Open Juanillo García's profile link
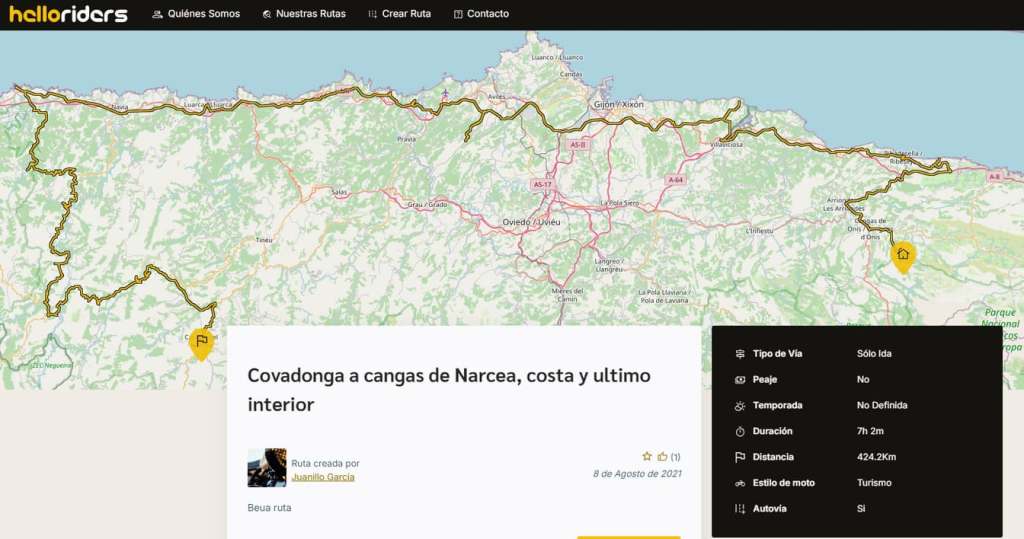Screen dimensions: 1024x539 click(x=322, y=477)
